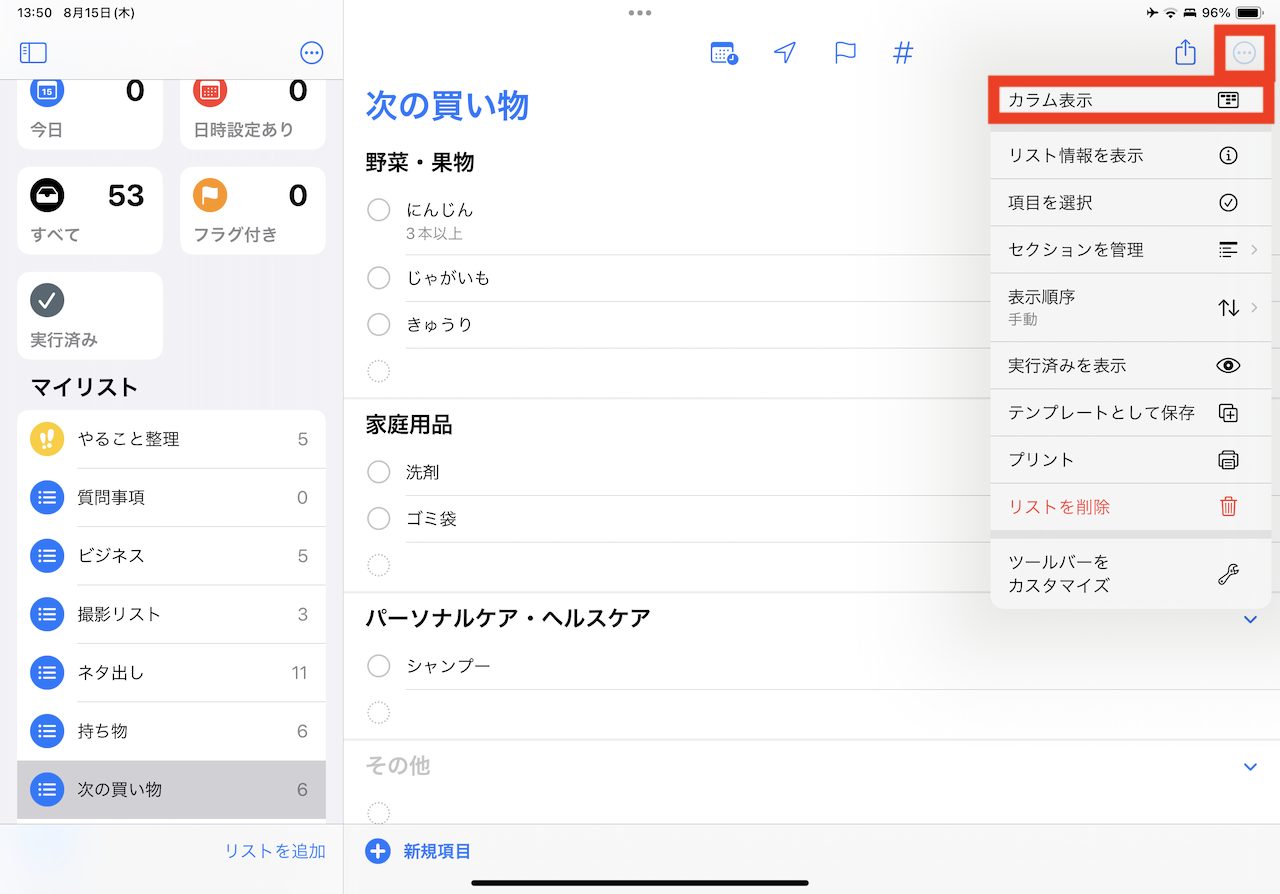This screenshot has width=1280, height=894.
Task: Toggle the sidebar panel icon
Action: coord(33,53)
